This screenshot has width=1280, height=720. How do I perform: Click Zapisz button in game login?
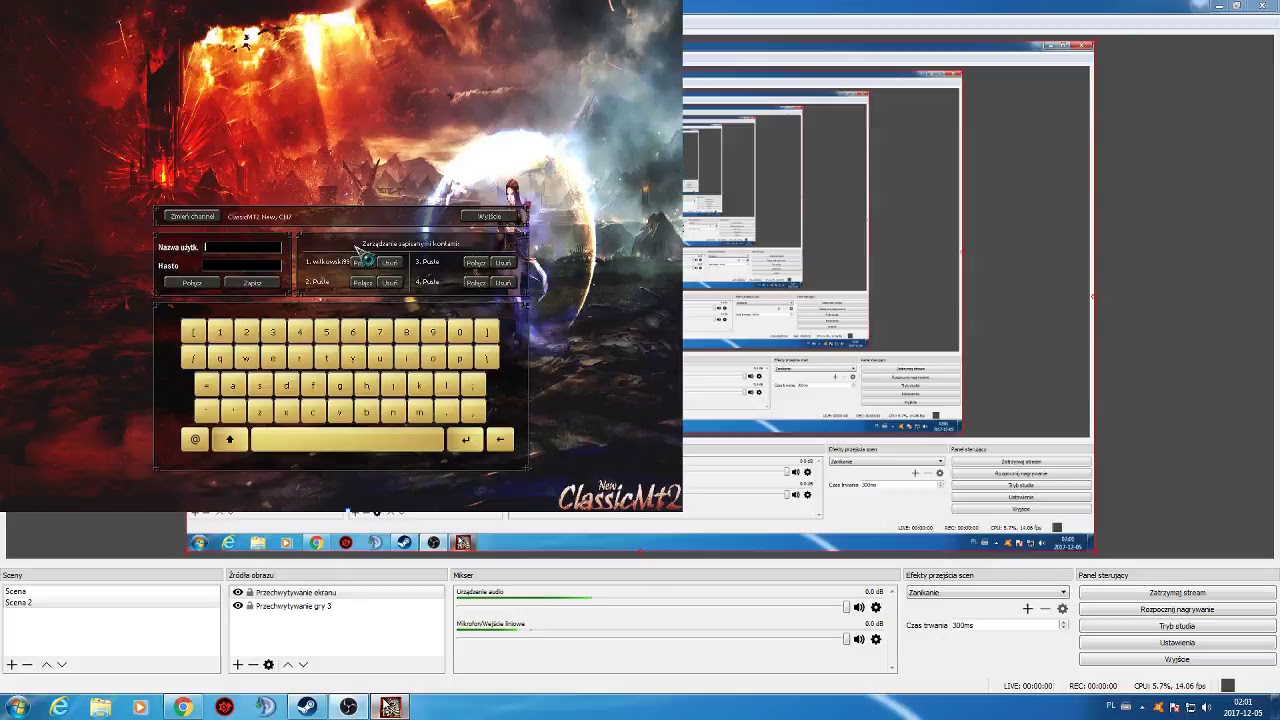[x=253, y=283]
